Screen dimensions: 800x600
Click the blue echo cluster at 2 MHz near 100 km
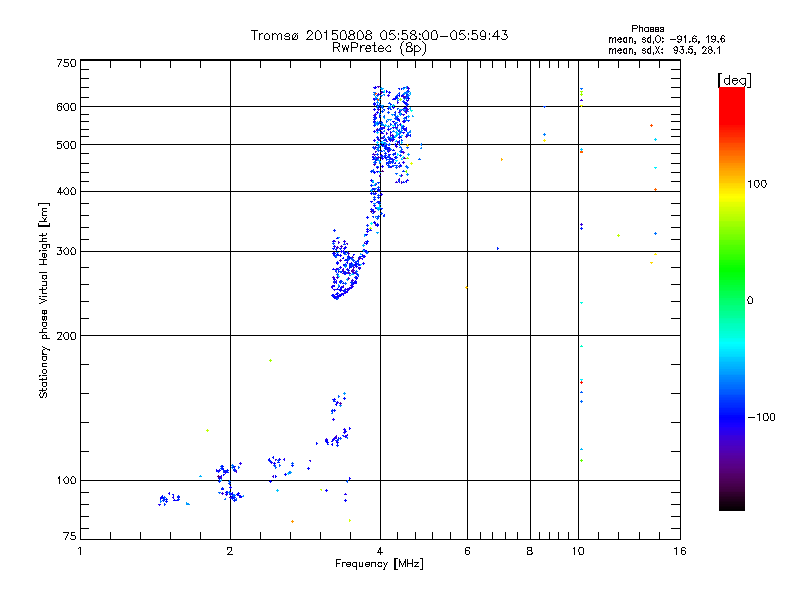pyautogui.click(x=229, y=483)
